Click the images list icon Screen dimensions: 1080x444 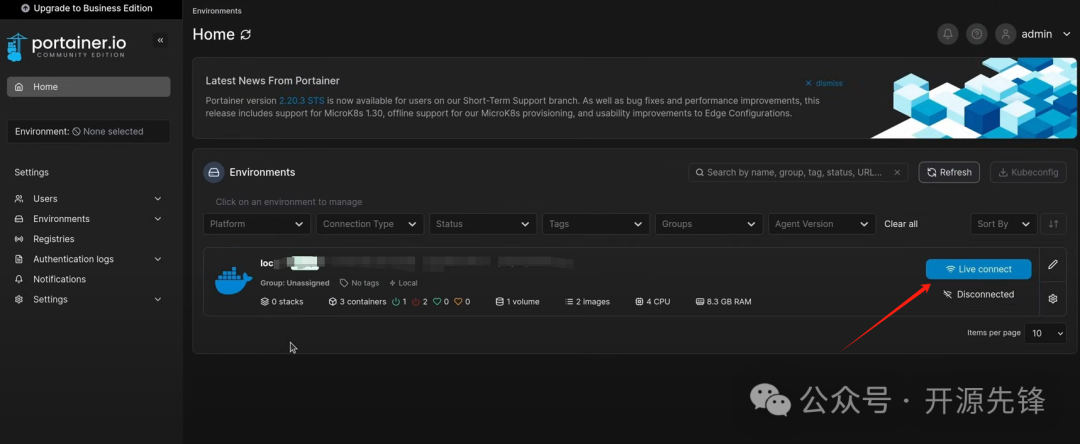point(569,302)
